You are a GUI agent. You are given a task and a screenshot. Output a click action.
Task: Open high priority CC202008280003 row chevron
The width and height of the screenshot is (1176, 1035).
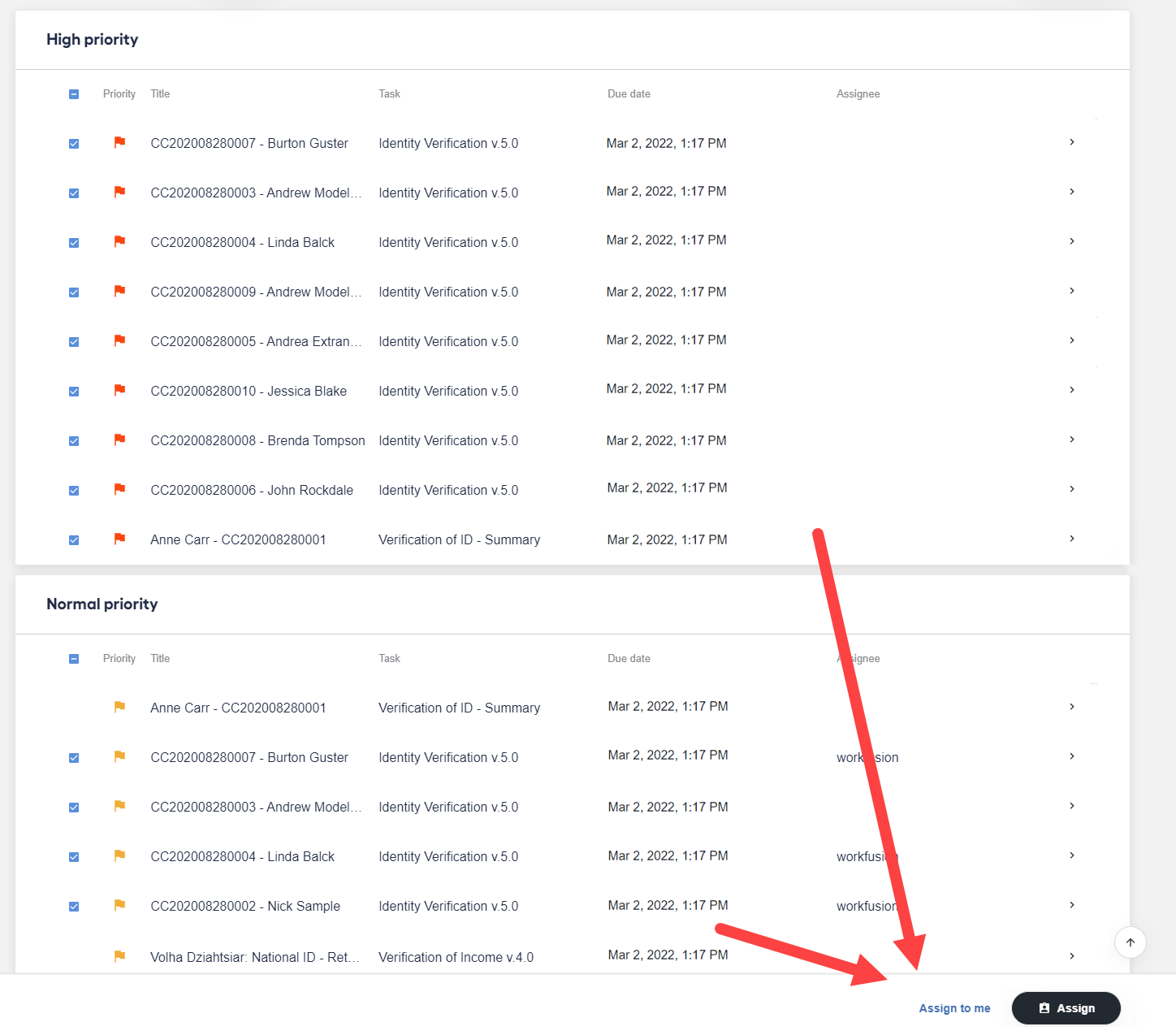[x=1072, y=192]
